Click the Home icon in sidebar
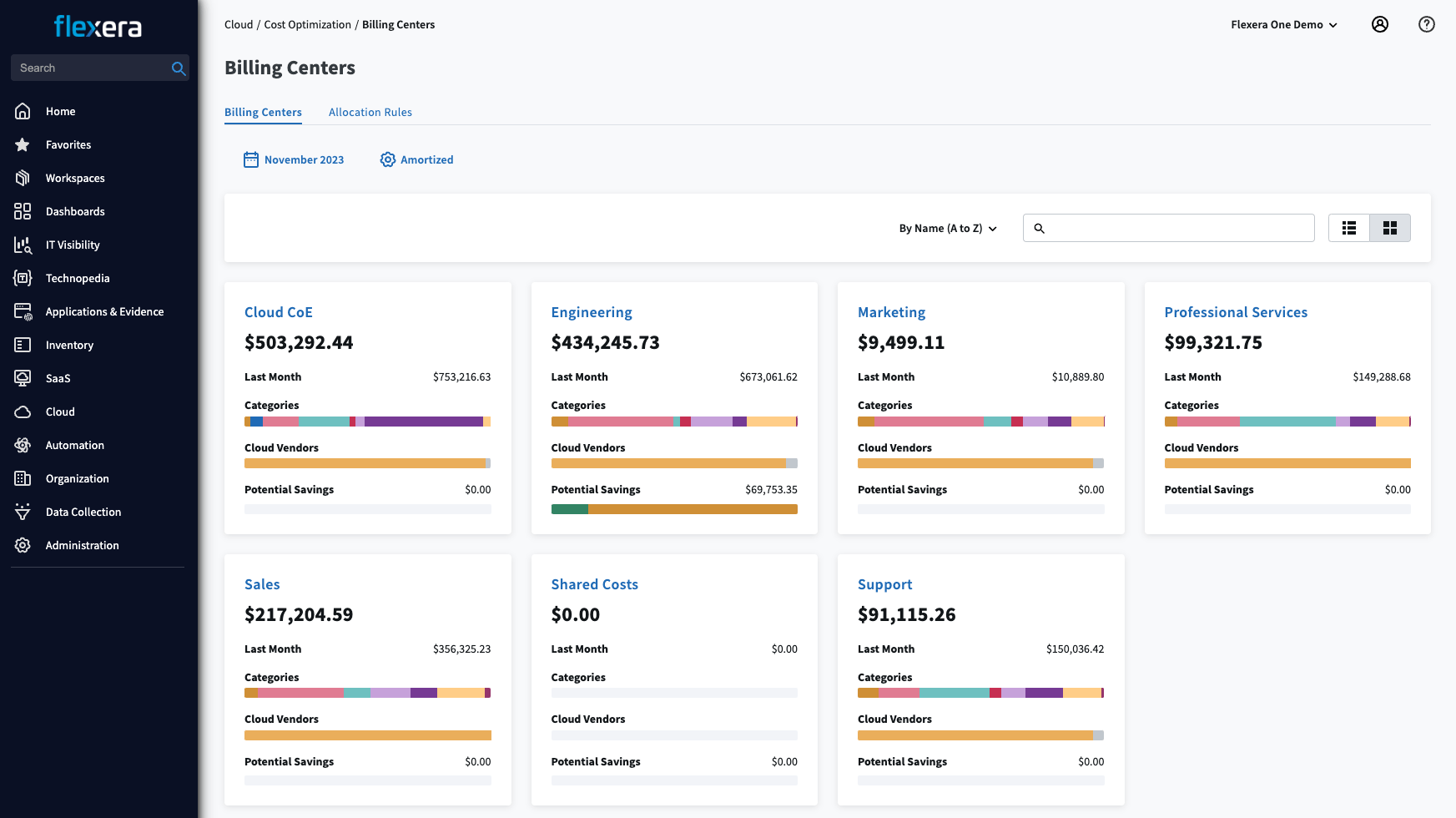The width and height of the screenshot is (1456, 818). [23, 111]
